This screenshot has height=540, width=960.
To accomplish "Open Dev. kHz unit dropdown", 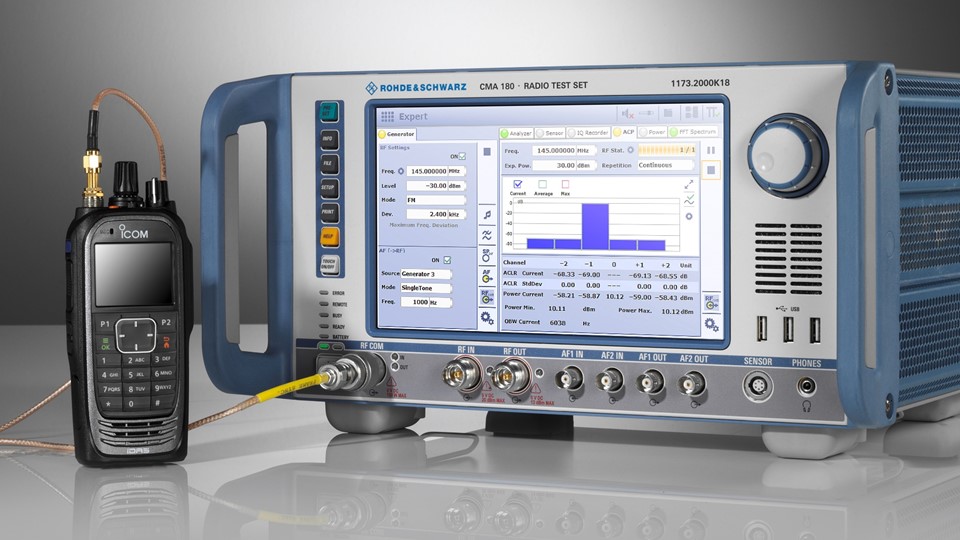I will coord(457,214).
